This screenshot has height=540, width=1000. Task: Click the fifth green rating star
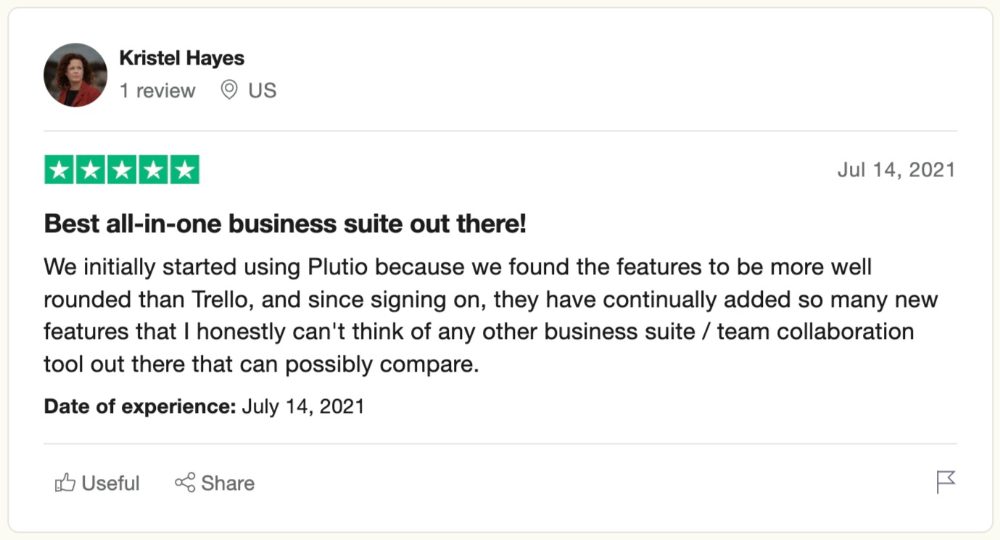pyautogui.click(x=184, y=170)
